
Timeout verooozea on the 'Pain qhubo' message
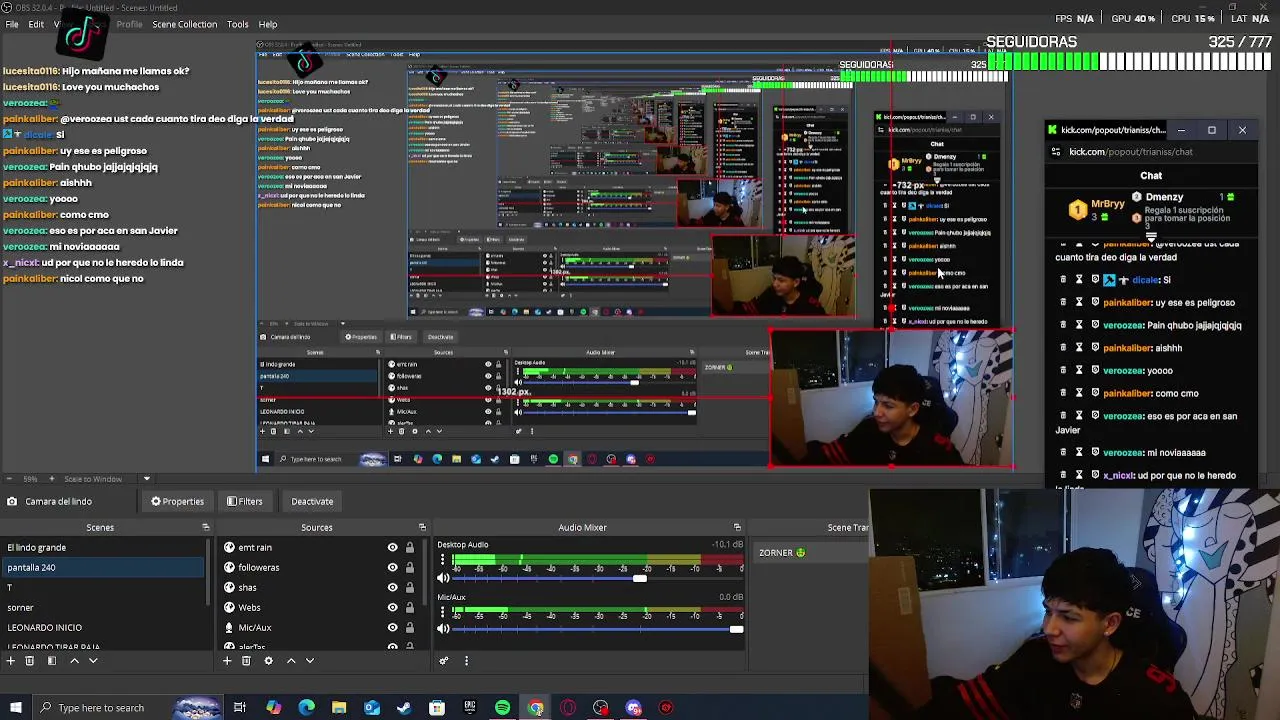(x=1079, y=325)
